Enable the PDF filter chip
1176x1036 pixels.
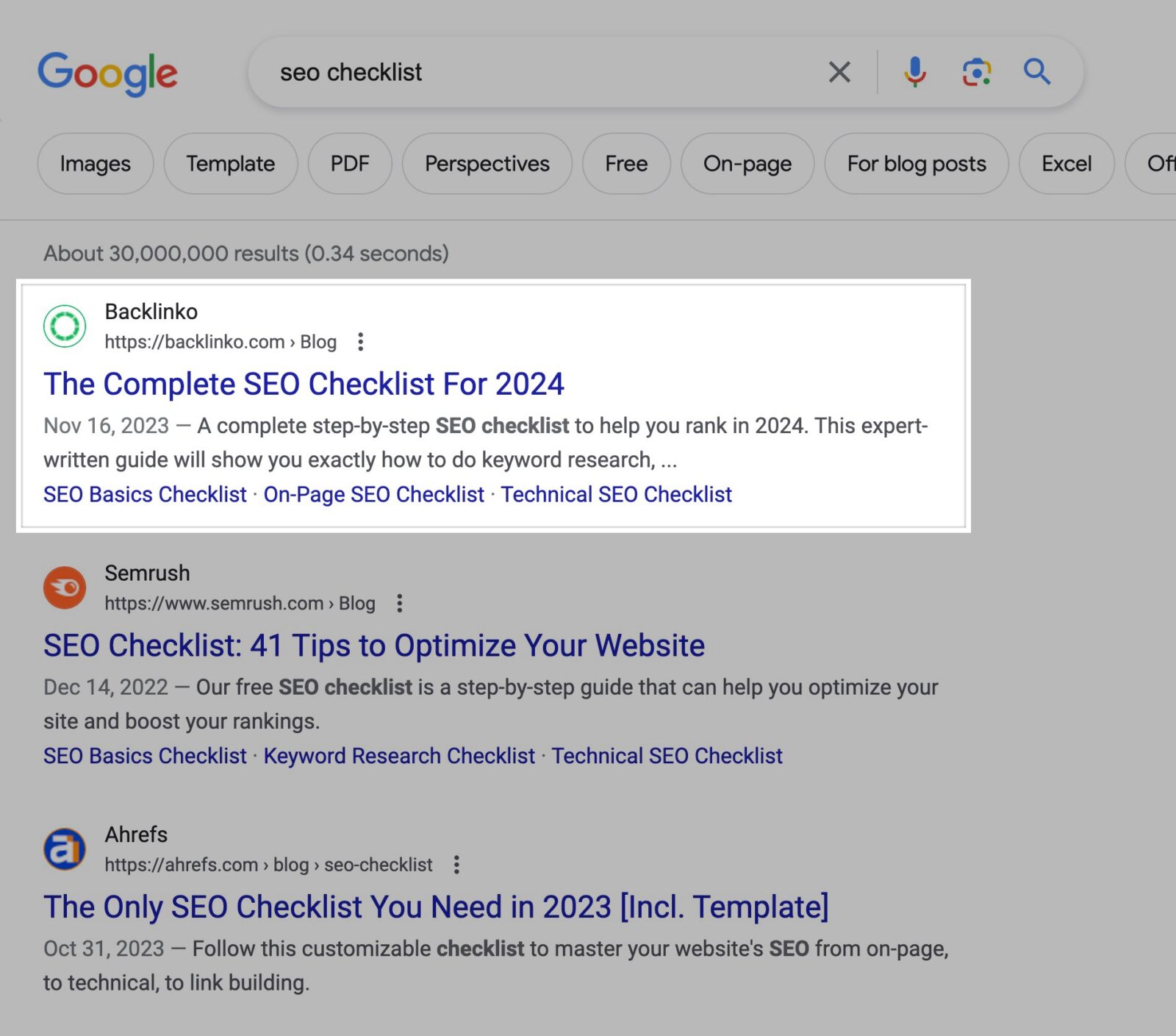(x=350, y=164)
